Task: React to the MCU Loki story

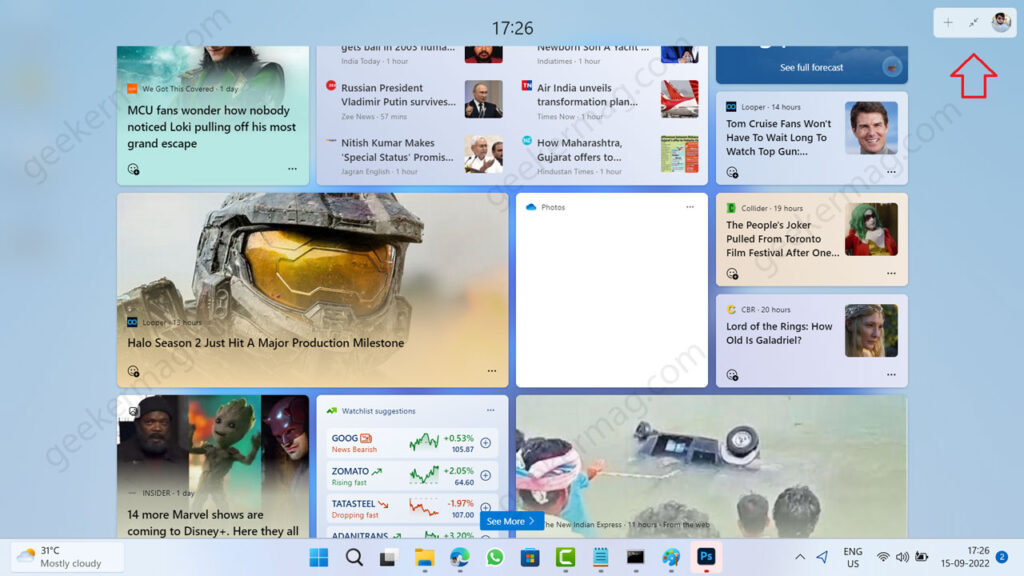Action: [133, 169]
